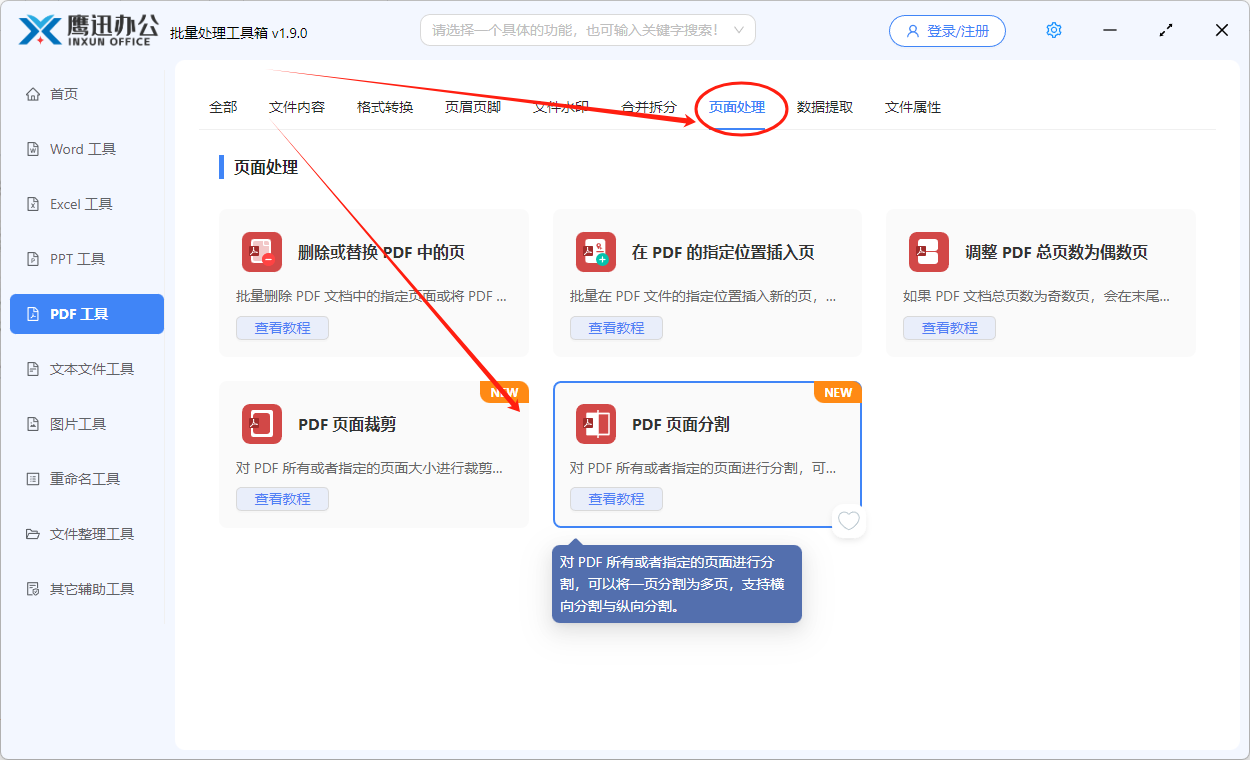Open Excel 工具 in the sidebar
This screenshot has height=760, width=1250.
point(87,204)
